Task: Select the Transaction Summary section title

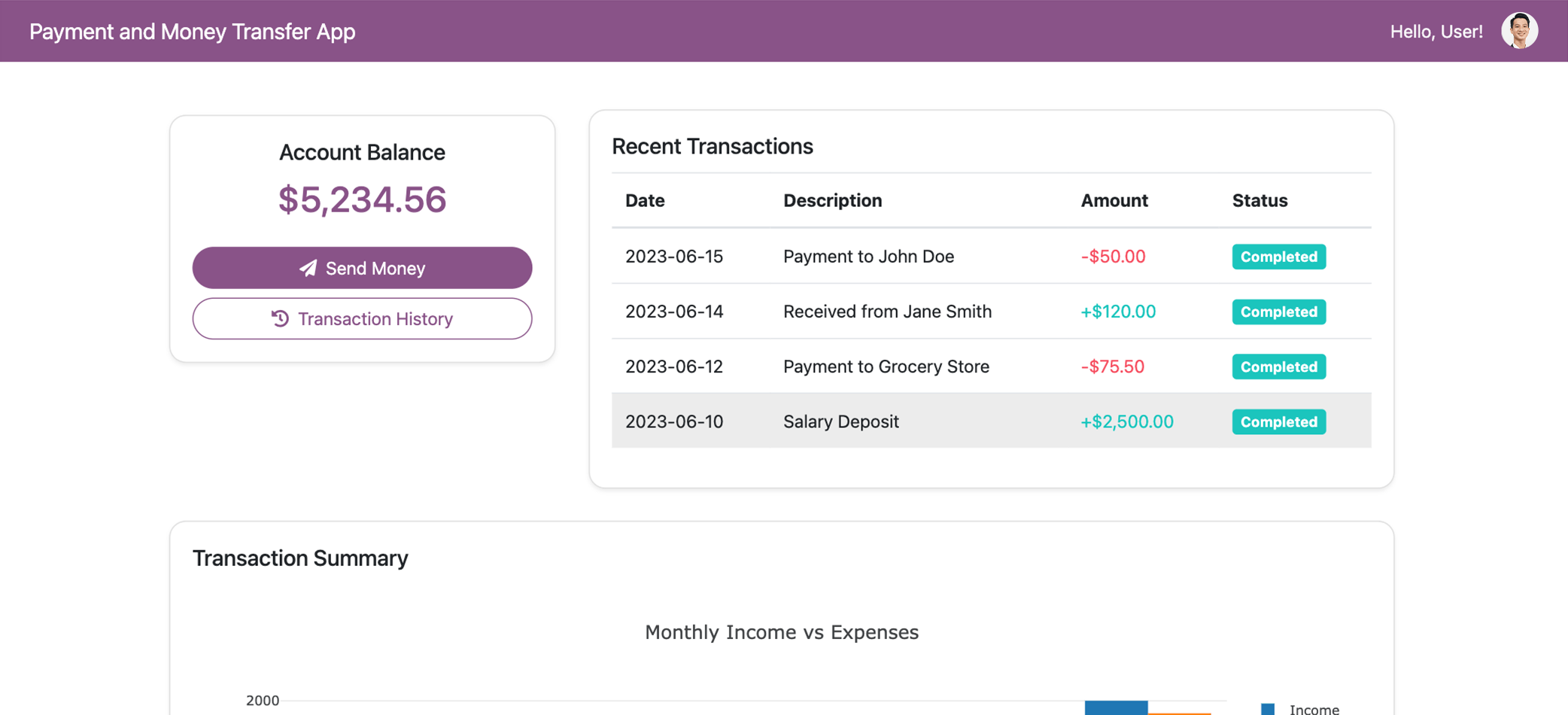Action: [300, 558]
